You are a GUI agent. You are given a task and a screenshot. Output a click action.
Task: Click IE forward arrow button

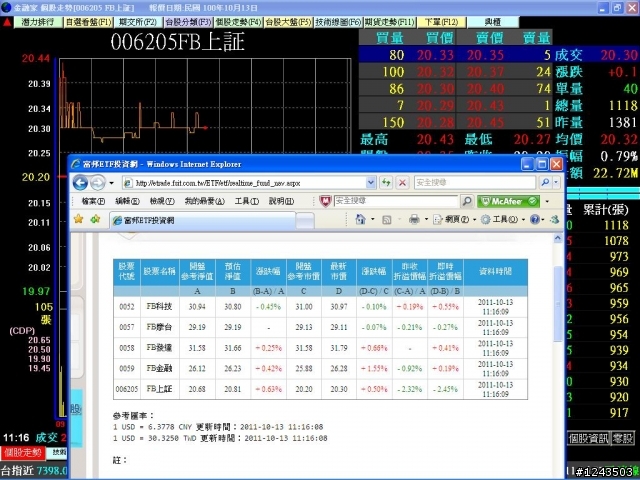98,182
